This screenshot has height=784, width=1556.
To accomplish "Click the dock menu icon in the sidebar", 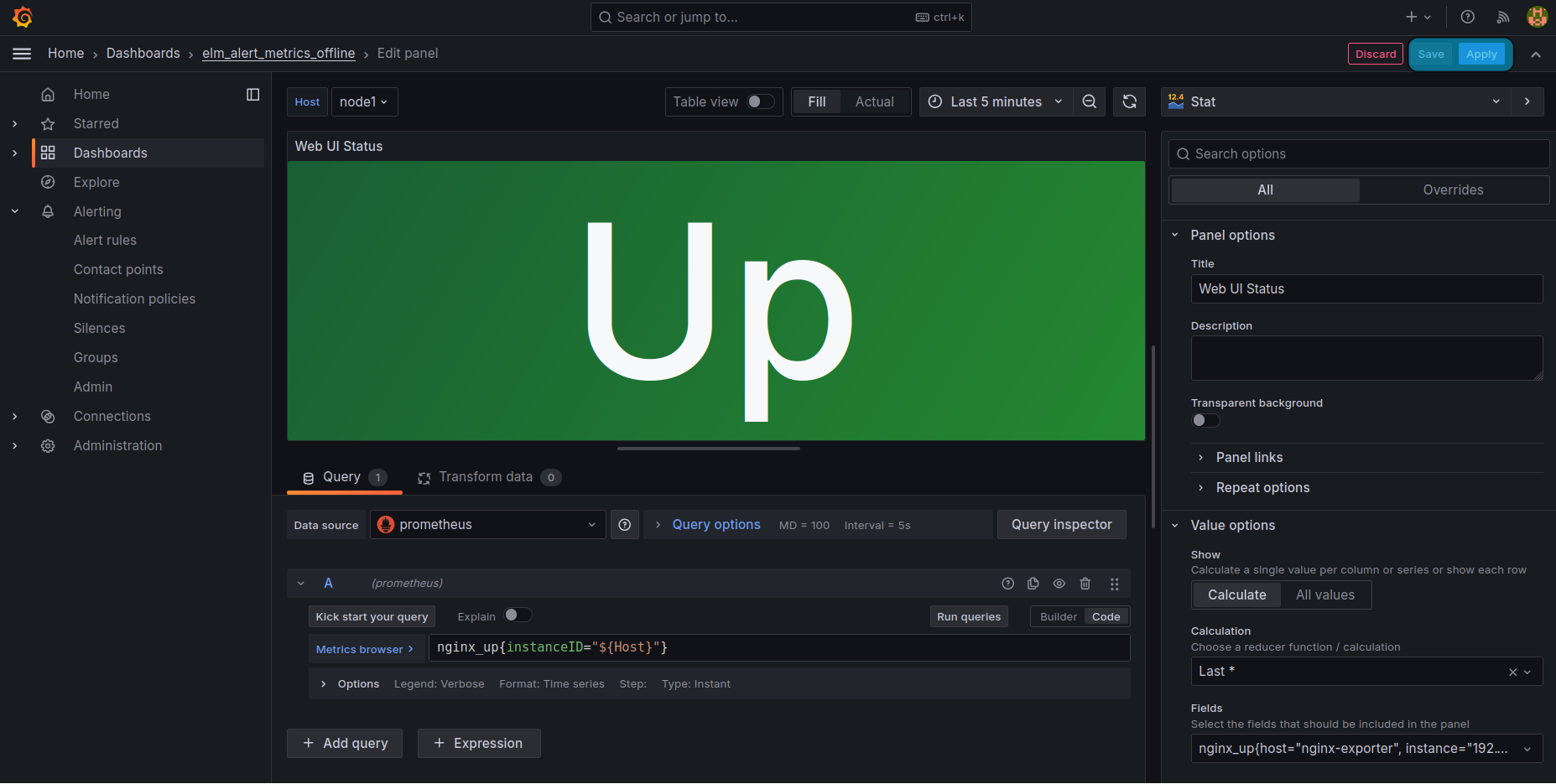I will (252, 95).
